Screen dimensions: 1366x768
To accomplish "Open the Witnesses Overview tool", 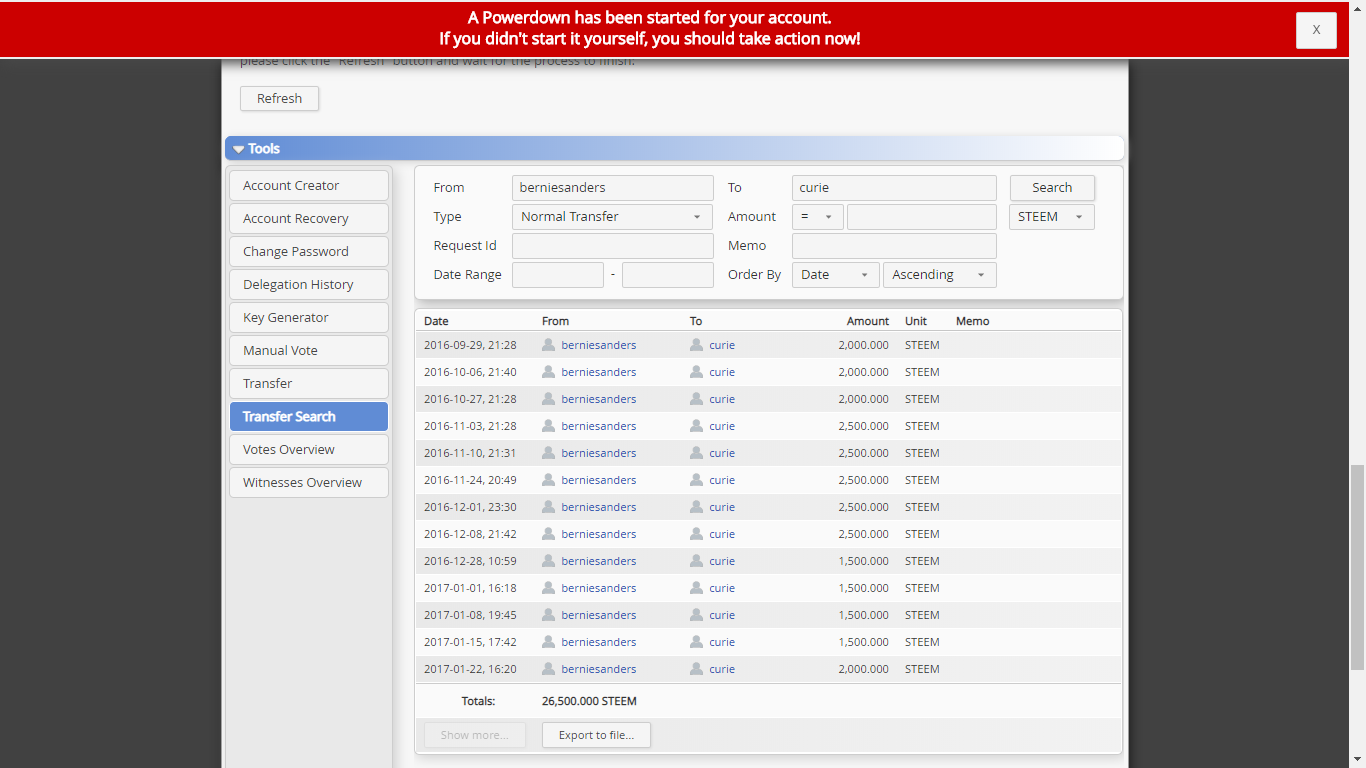I will pyautogui.click(x=309, y=482).
